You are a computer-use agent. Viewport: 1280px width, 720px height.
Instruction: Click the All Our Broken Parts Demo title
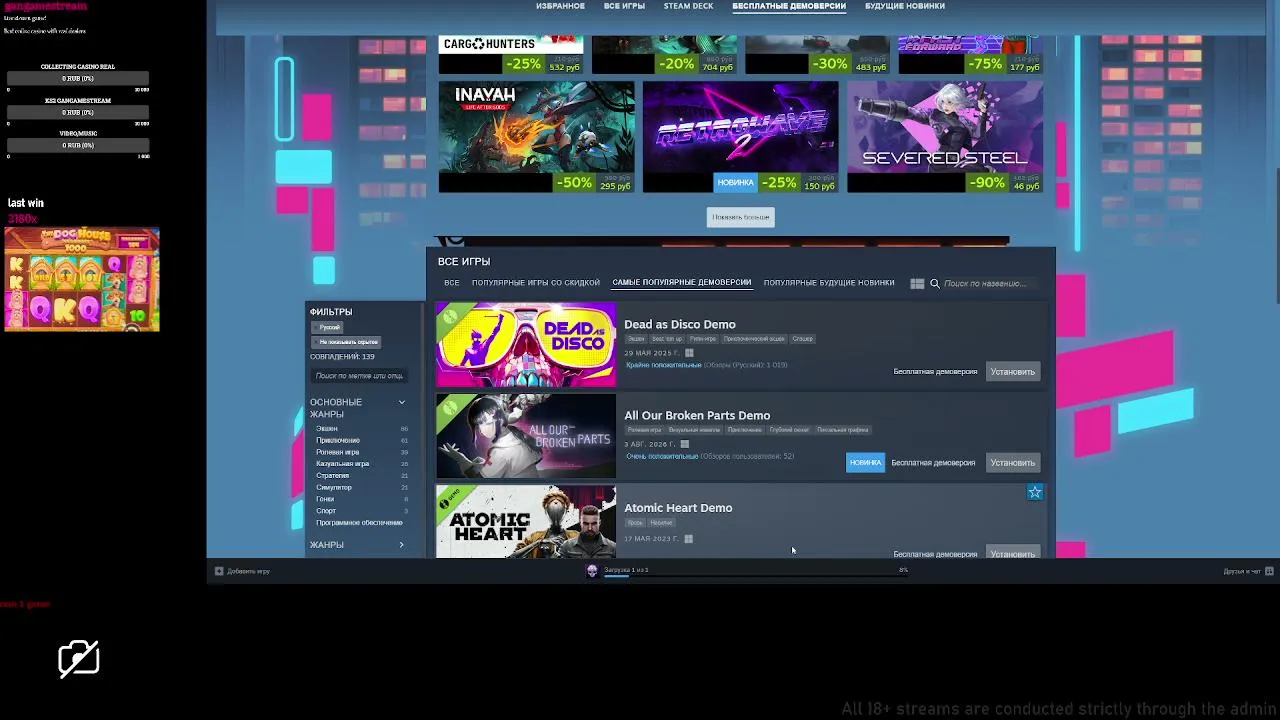click(x=697, y=416)
